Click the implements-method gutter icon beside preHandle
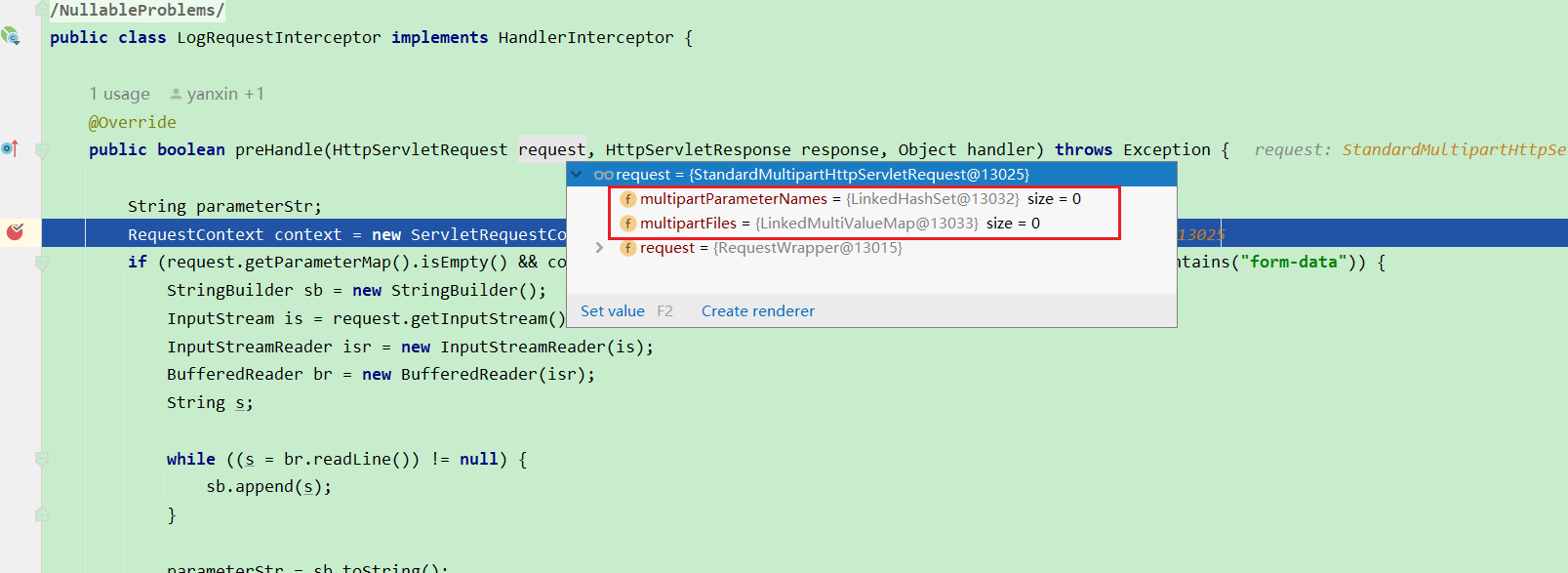Viewport: 1568px width, 573px height. point(10,148)
